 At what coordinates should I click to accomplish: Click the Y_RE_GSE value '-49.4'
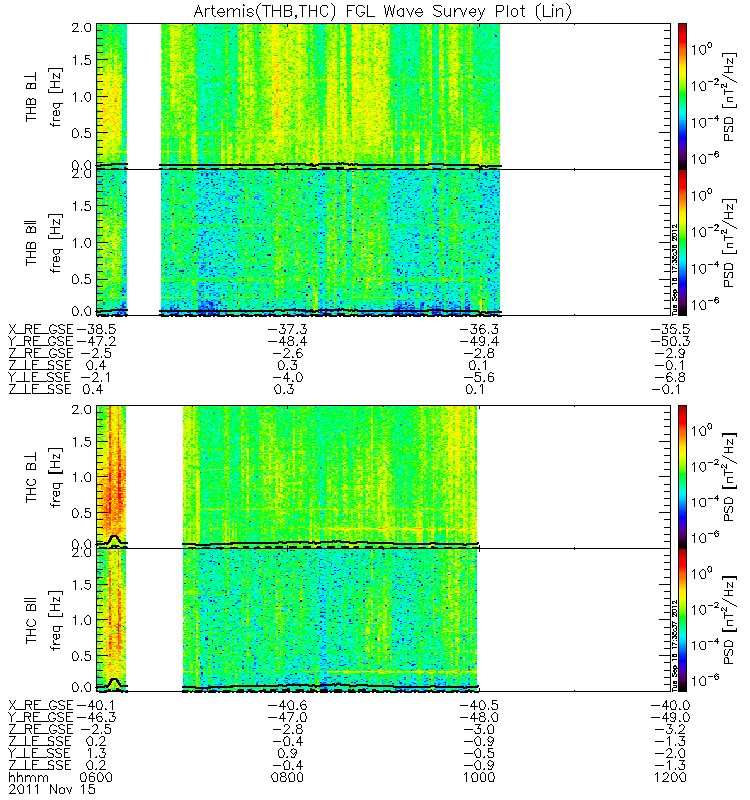click(x=479, y=341)
